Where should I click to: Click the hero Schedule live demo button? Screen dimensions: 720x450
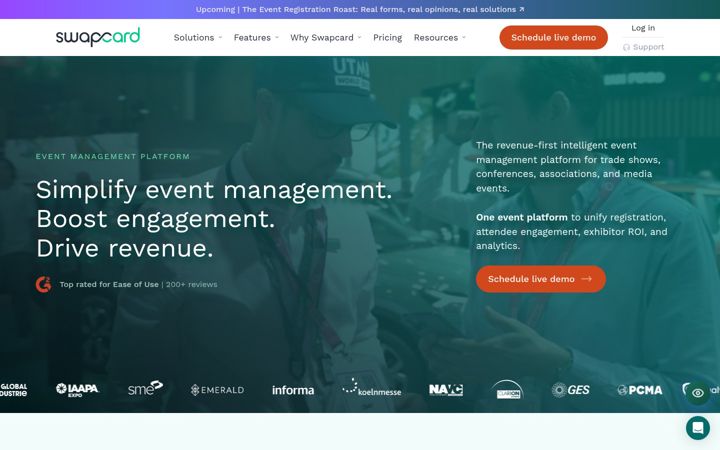(x=540, y=279)
